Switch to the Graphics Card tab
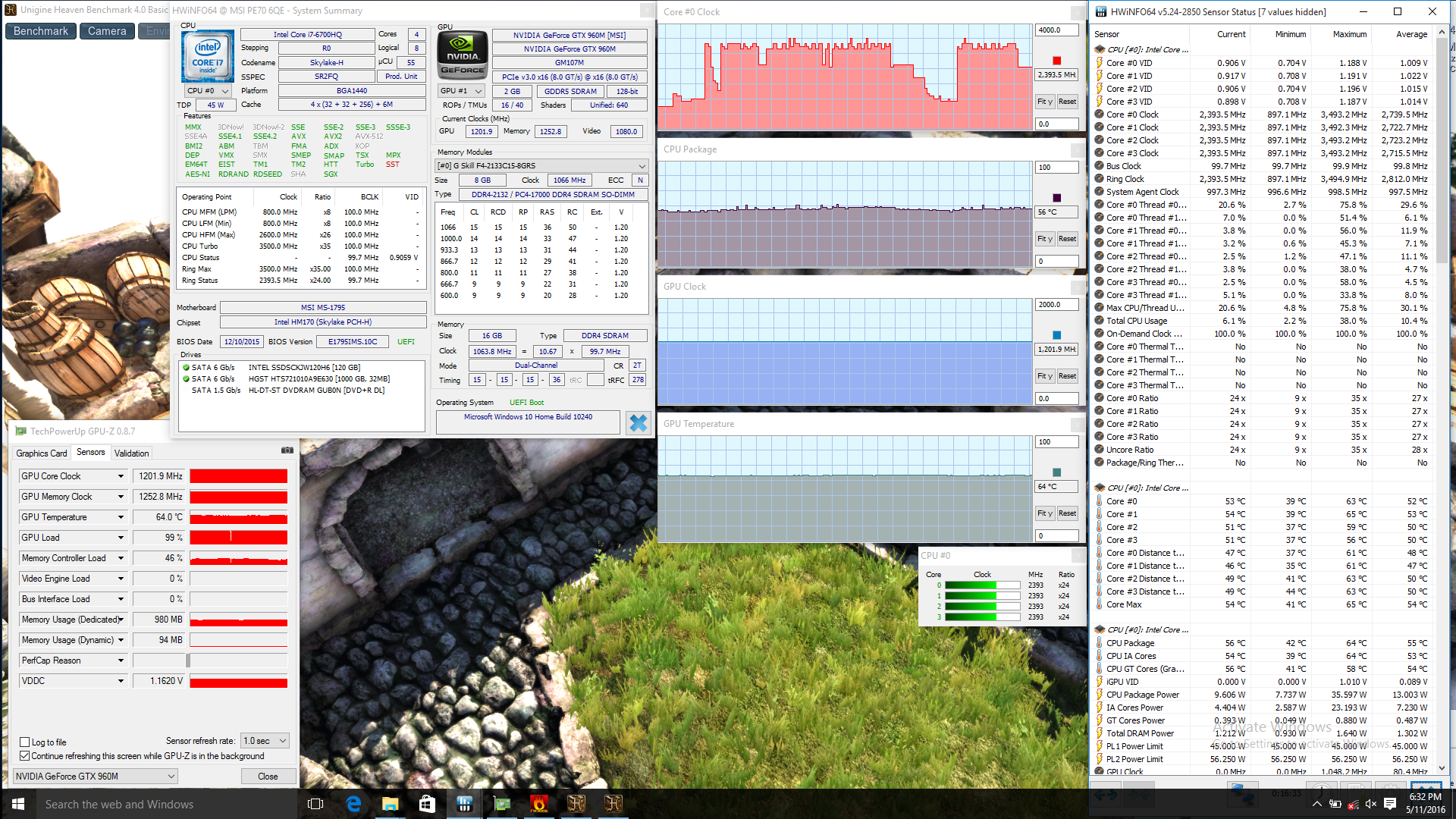The width and height of the screenshot is (1456, 819). tap(42, 453)
